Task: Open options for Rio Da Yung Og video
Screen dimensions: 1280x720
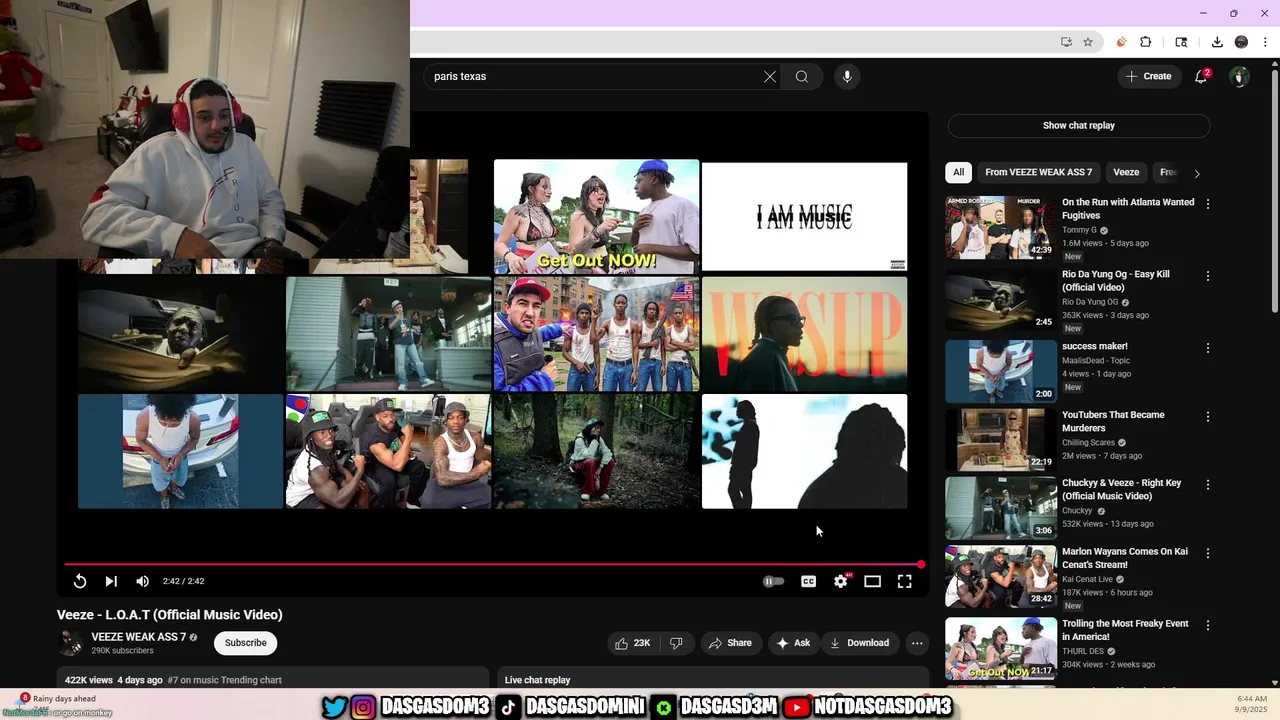Action: coord(1207,276)
